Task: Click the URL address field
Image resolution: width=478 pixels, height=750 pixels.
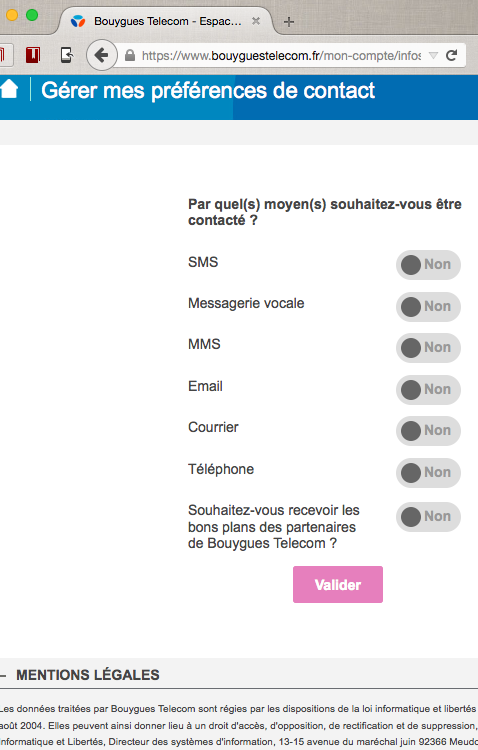Action: point(281,55)
